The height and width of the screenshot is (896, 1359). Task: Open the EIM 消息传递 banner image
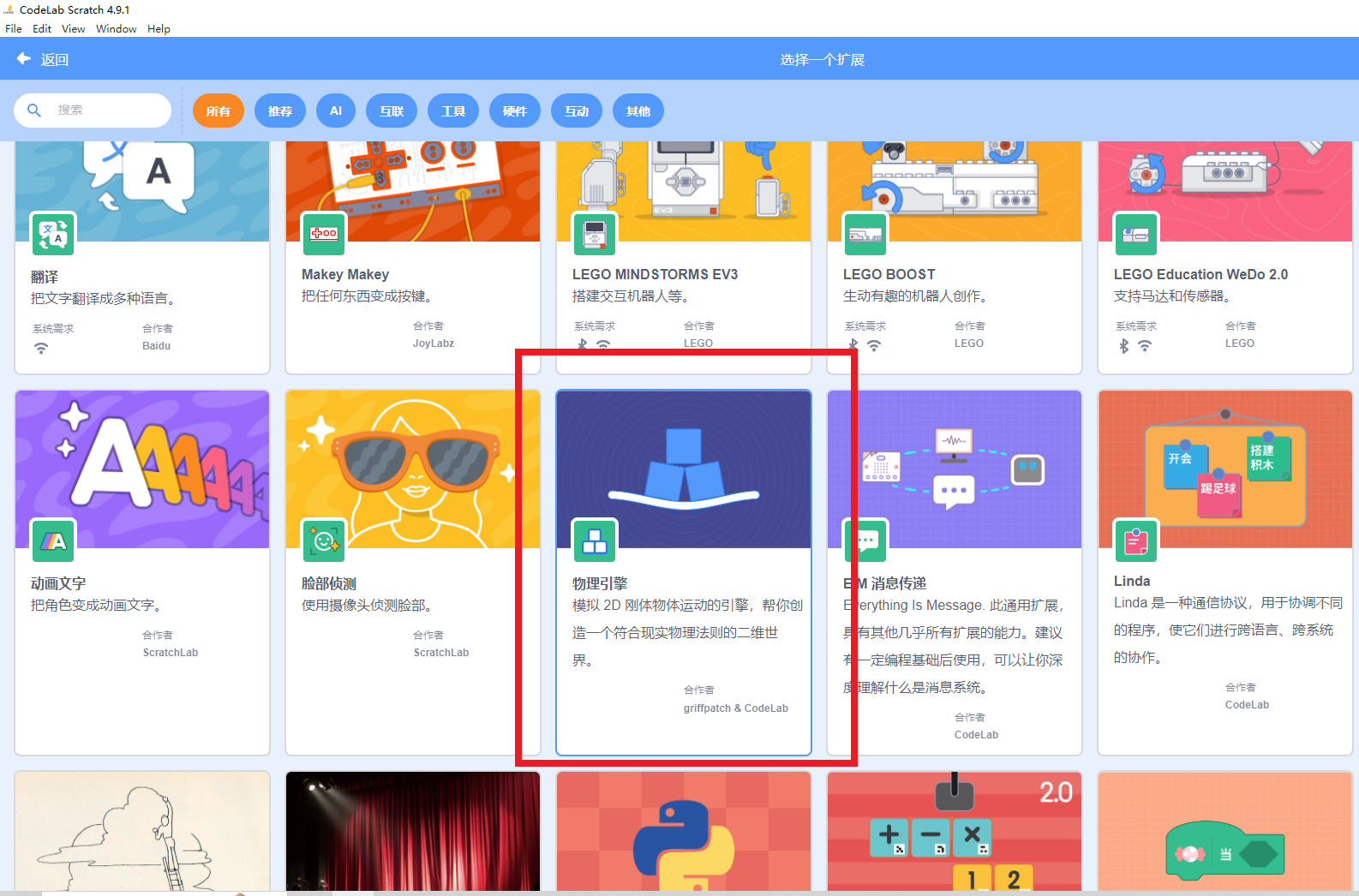coord(955,469)
